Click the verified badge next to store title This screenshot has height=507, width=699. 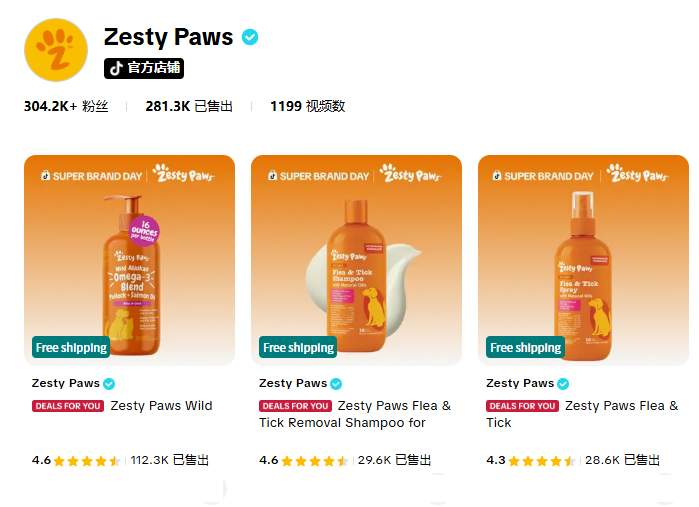(x=250, y=37)
